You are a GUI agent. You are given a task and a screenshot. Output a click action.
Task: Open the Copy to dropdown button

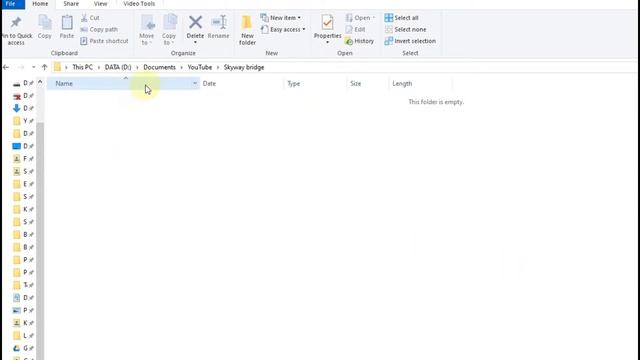(x=169, y=29)
